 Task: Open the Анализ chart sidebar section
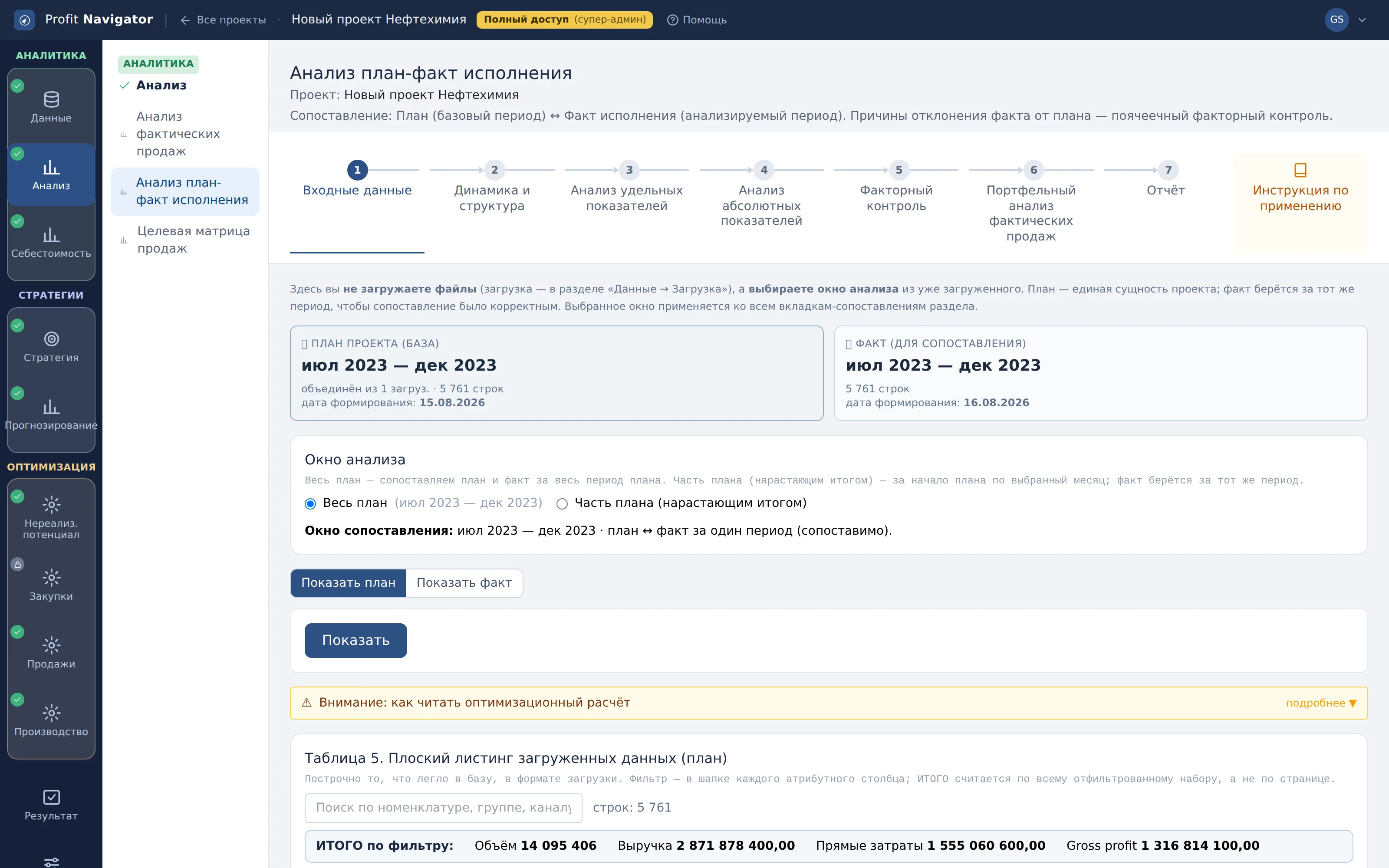tap(51, 174)
